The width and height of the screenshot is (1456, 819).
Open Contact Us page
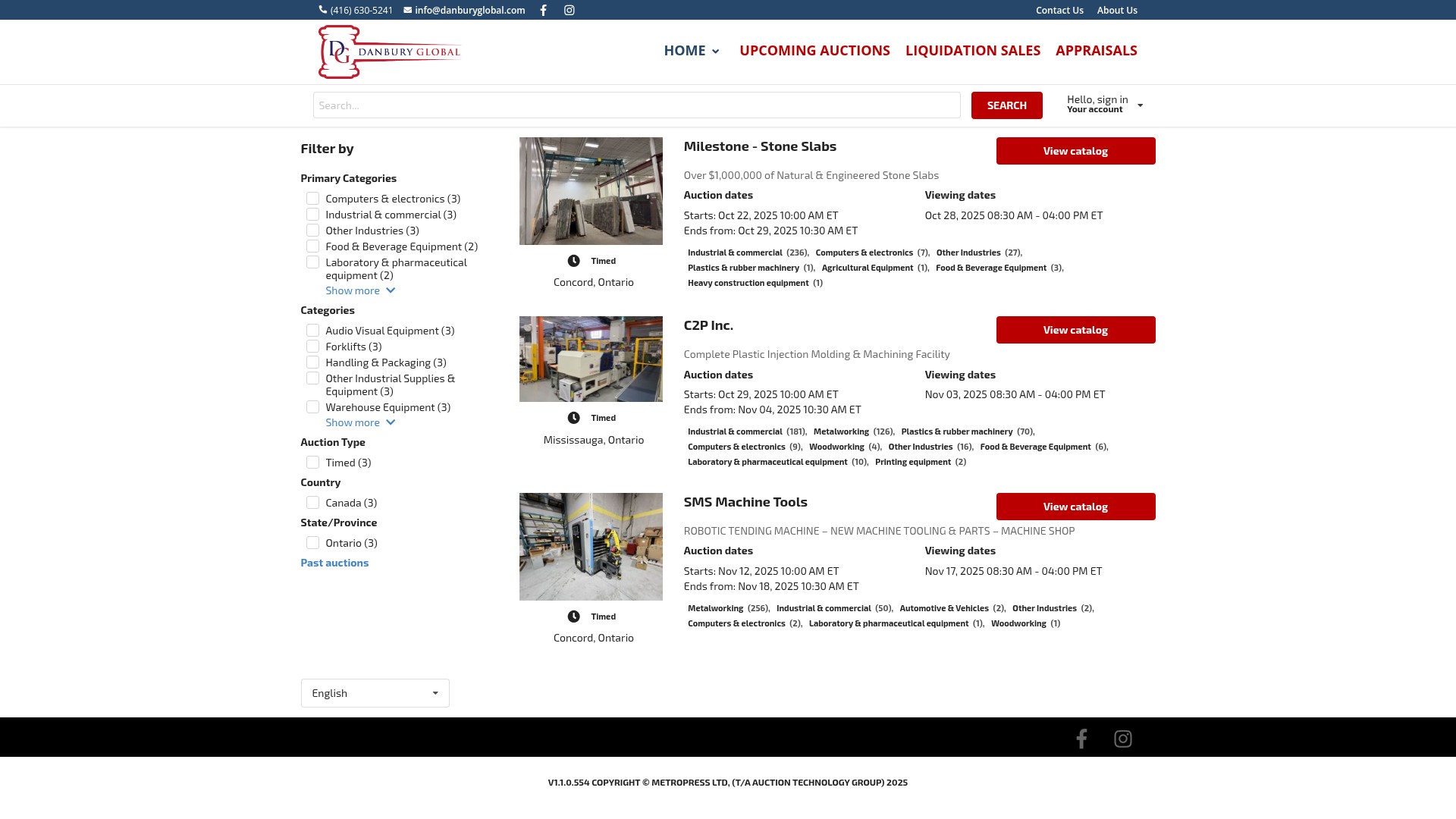pos(1059,10)
